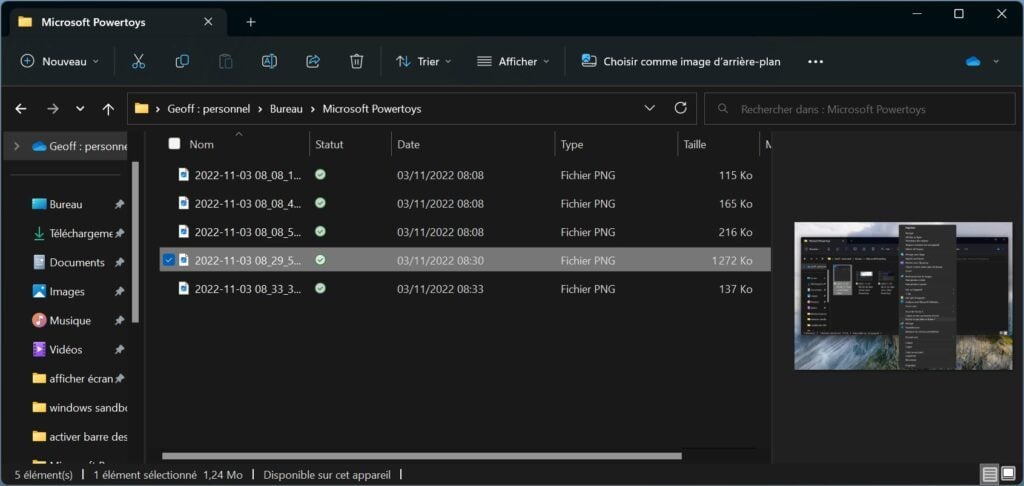The image size is (1024, 486).
Task: Close the Microsoft Powertoys tab
Action: [208, 22]
